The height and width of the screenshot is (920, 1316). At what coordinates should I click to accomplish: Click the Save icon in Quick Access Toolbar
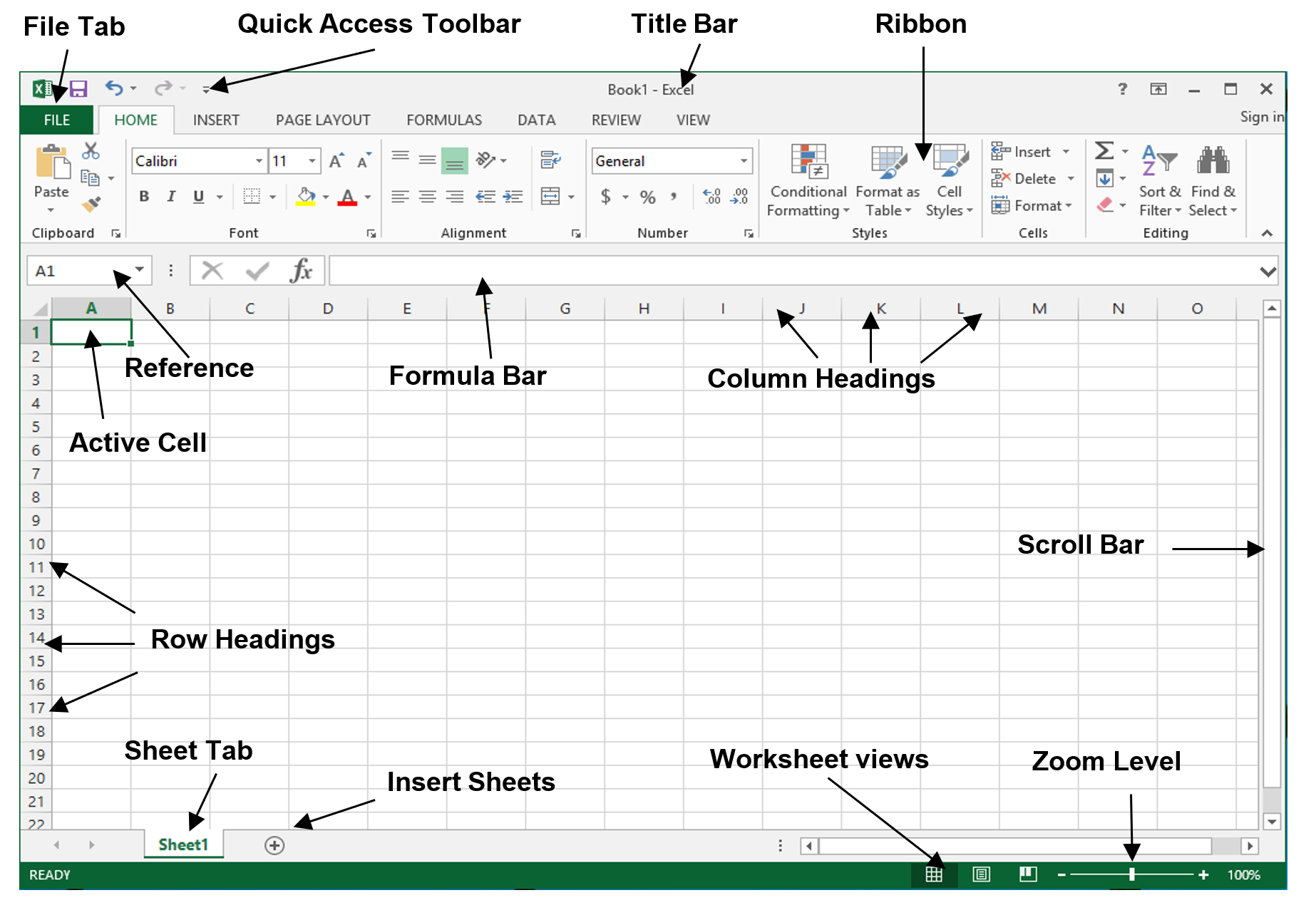pos(78,89)
